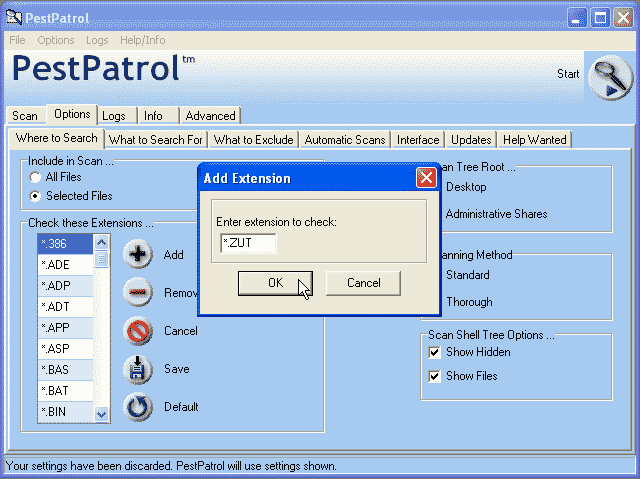The image size is (640, 479).
Task: Click the floppy disk Save icon
Action: coord(138,369)
